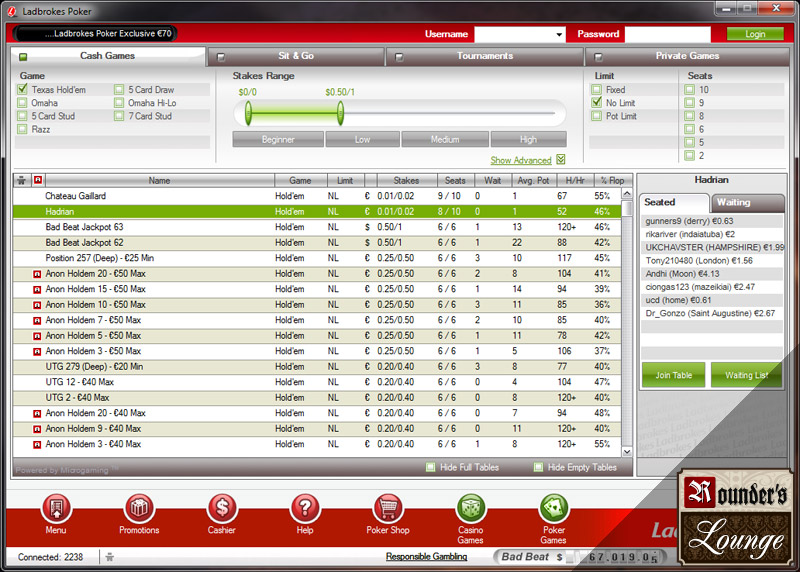Open the Help question mark icon
Viewport: 800px width, 572px height.
(305, 509)
